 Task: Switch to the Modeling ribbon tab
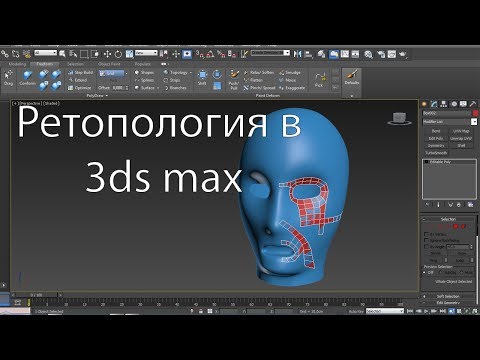click(17, 64)
